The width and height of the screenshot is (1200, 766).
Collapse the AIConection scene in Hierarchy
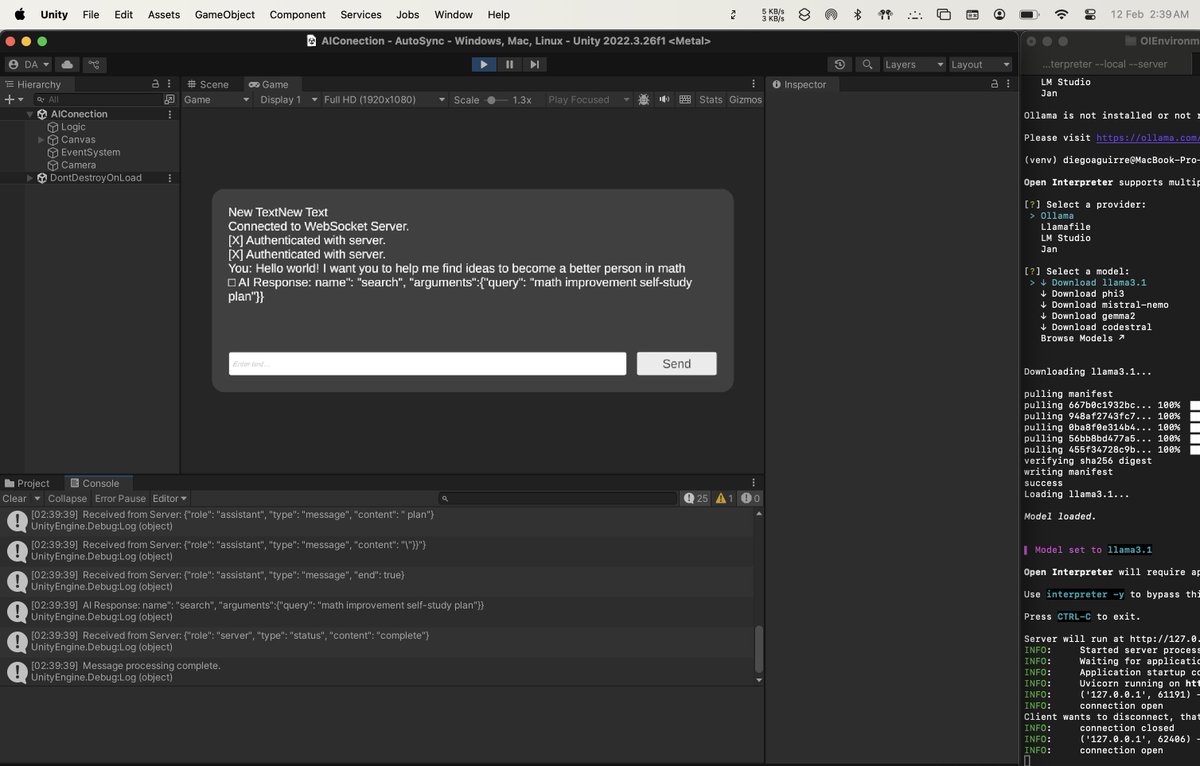tap(30, 114)
